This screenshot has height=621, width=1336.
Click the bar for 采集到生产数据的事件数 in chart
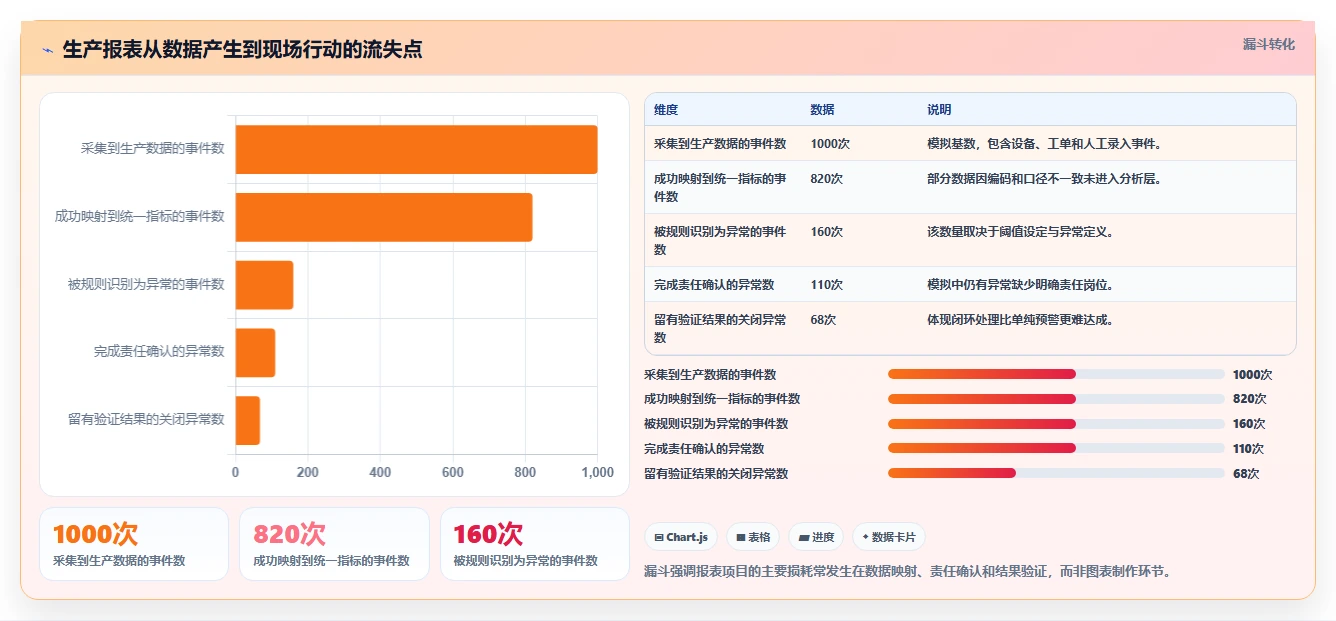pyautogui.click(x=416, y=149)
